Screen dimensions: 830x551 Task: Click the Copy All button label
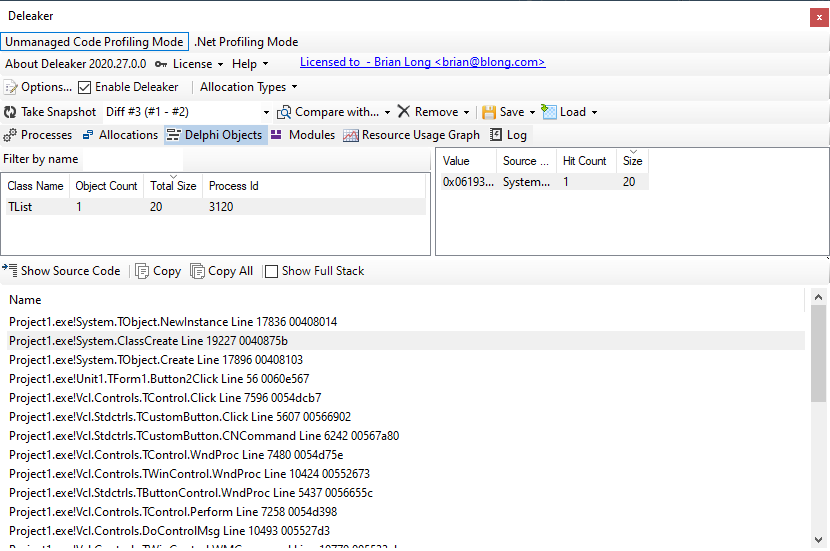230,271
